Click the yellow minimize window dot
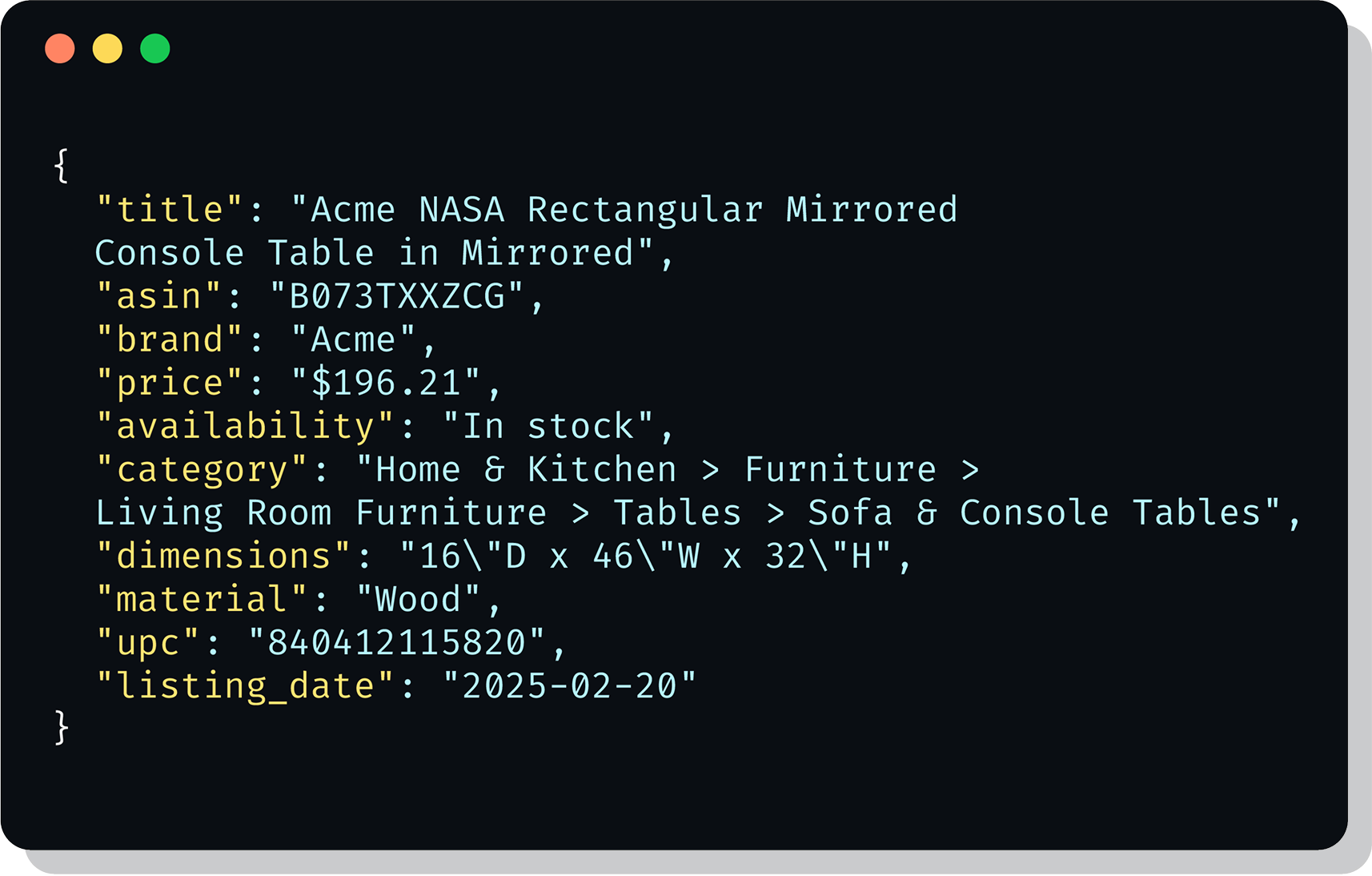 tap(107, 49)
